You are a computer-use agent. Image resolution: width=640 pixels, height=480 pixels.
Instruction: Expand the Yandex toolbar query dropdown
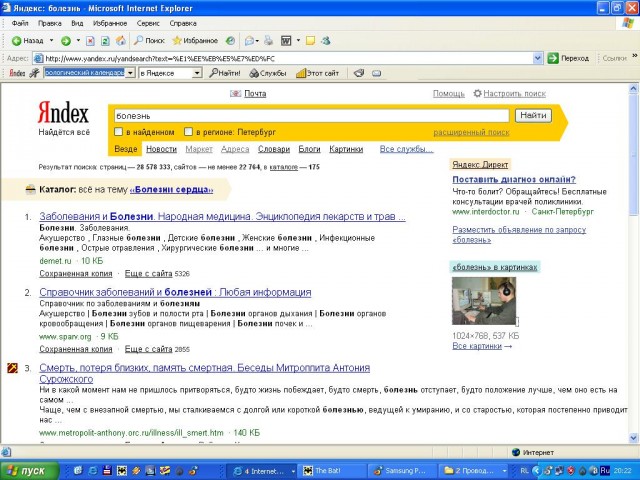point(130,73)
